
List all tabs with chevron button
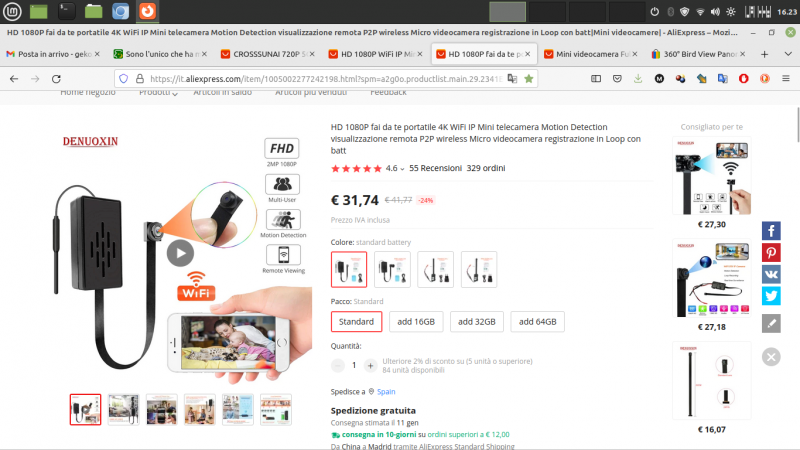pos(788,54)
